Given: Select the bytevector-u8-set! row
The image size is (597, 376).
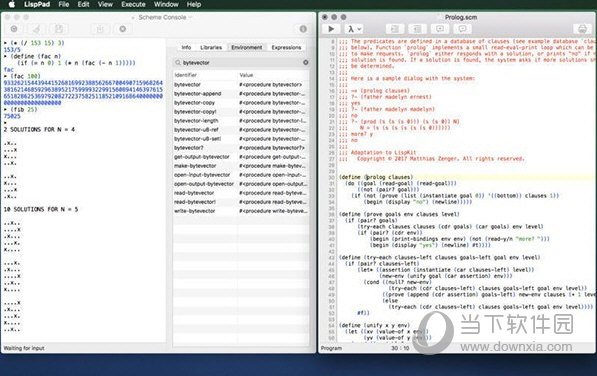Looking at the screenshot, I should click(x=241, y=139).
